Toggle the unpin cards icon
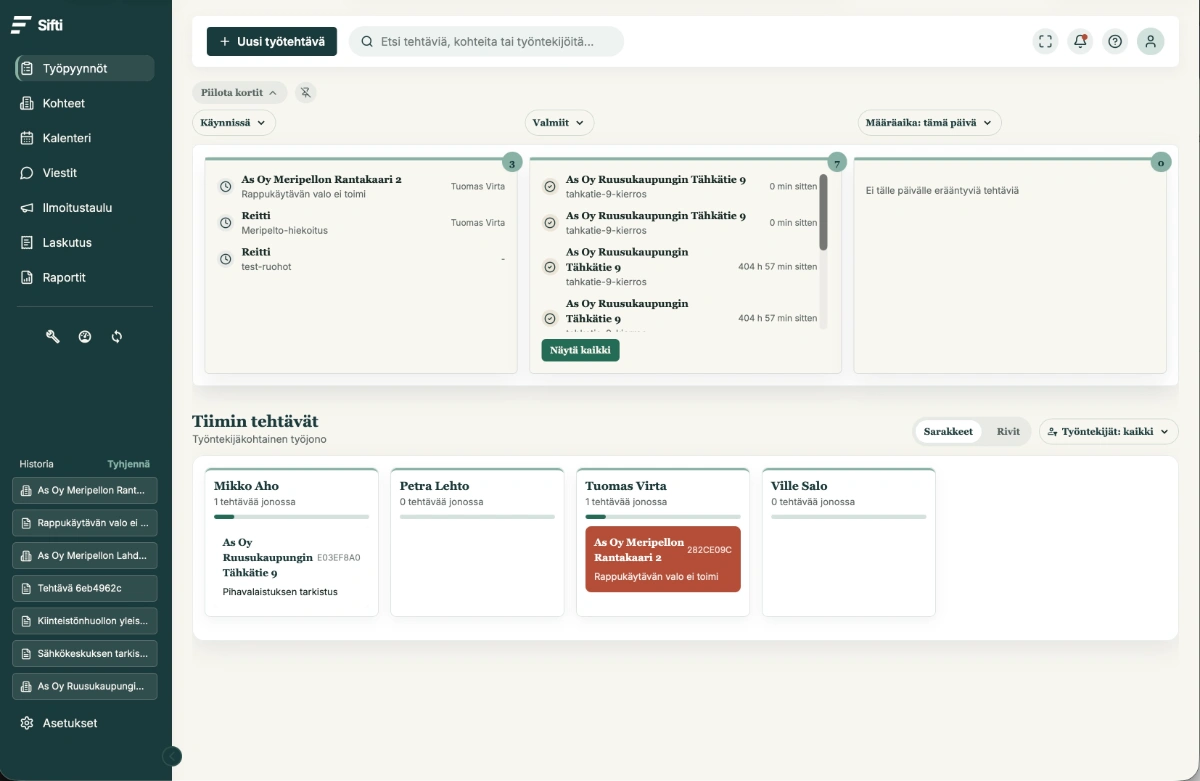The height and width of the screenshot is (781, 1200). [x=306, y=92]
